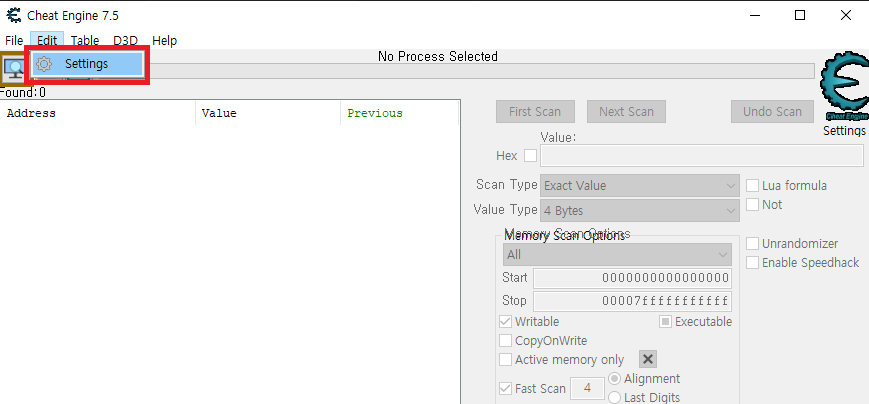The image size is (869, 404).
Task: Enable Active memory only
Action: (505, 360)
